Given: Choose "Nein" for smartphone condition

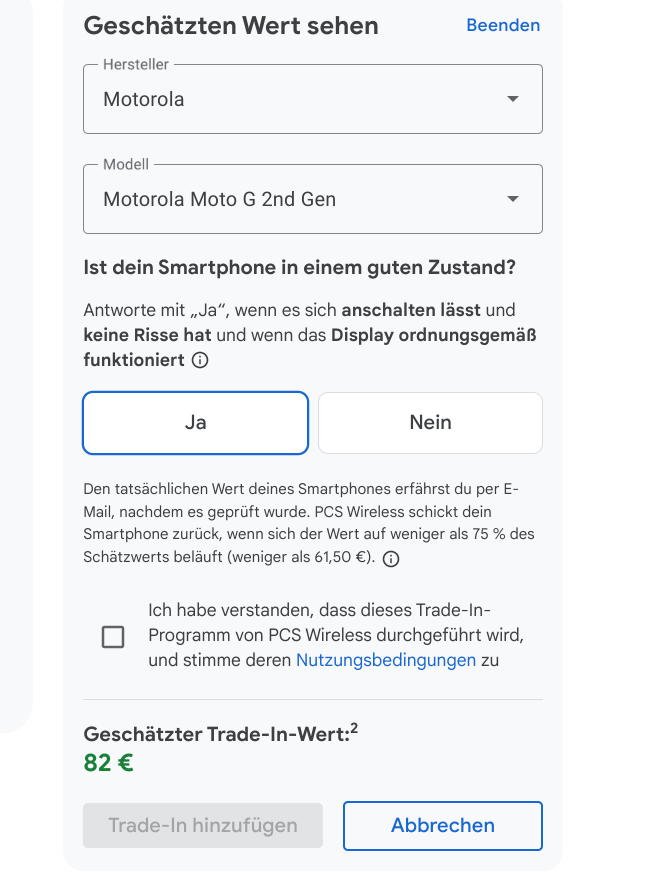Looking at the screenshot, I should click(x=430, y=422).
